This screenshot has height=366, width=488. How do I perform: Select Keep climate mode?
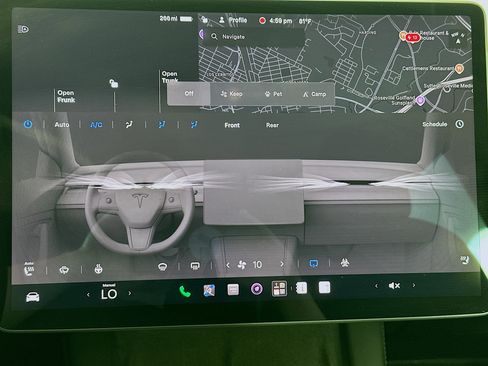click(231, 94)
